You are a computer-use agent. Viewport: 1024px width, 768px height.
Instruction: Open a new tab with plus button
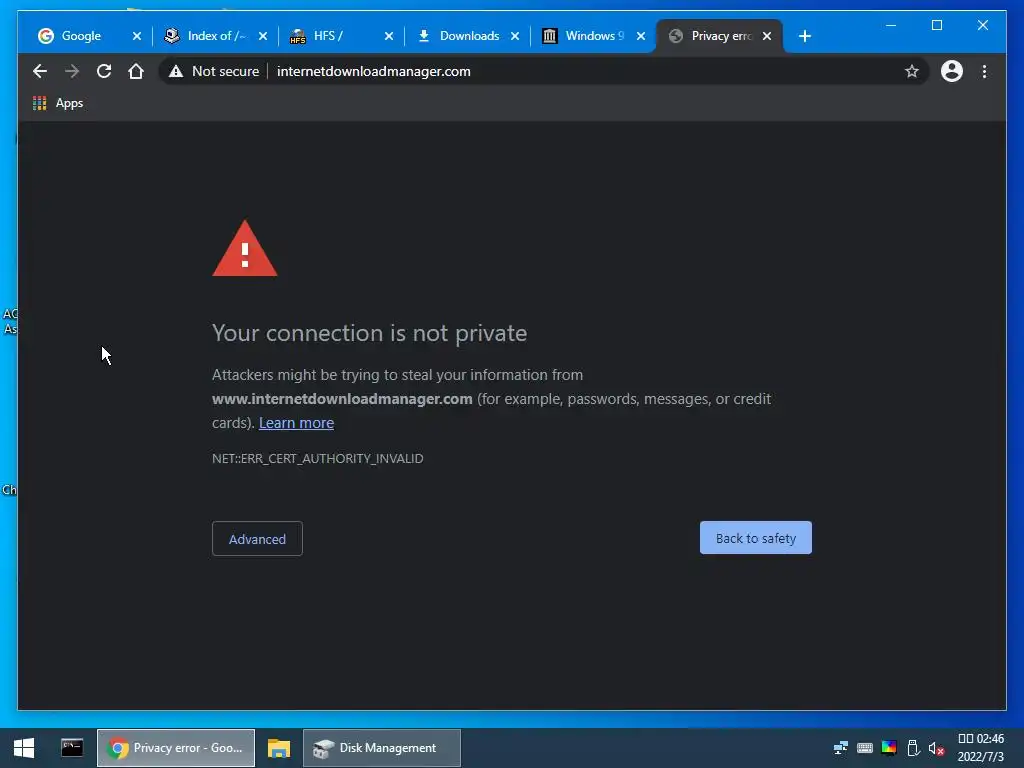[x=805, y=36]
